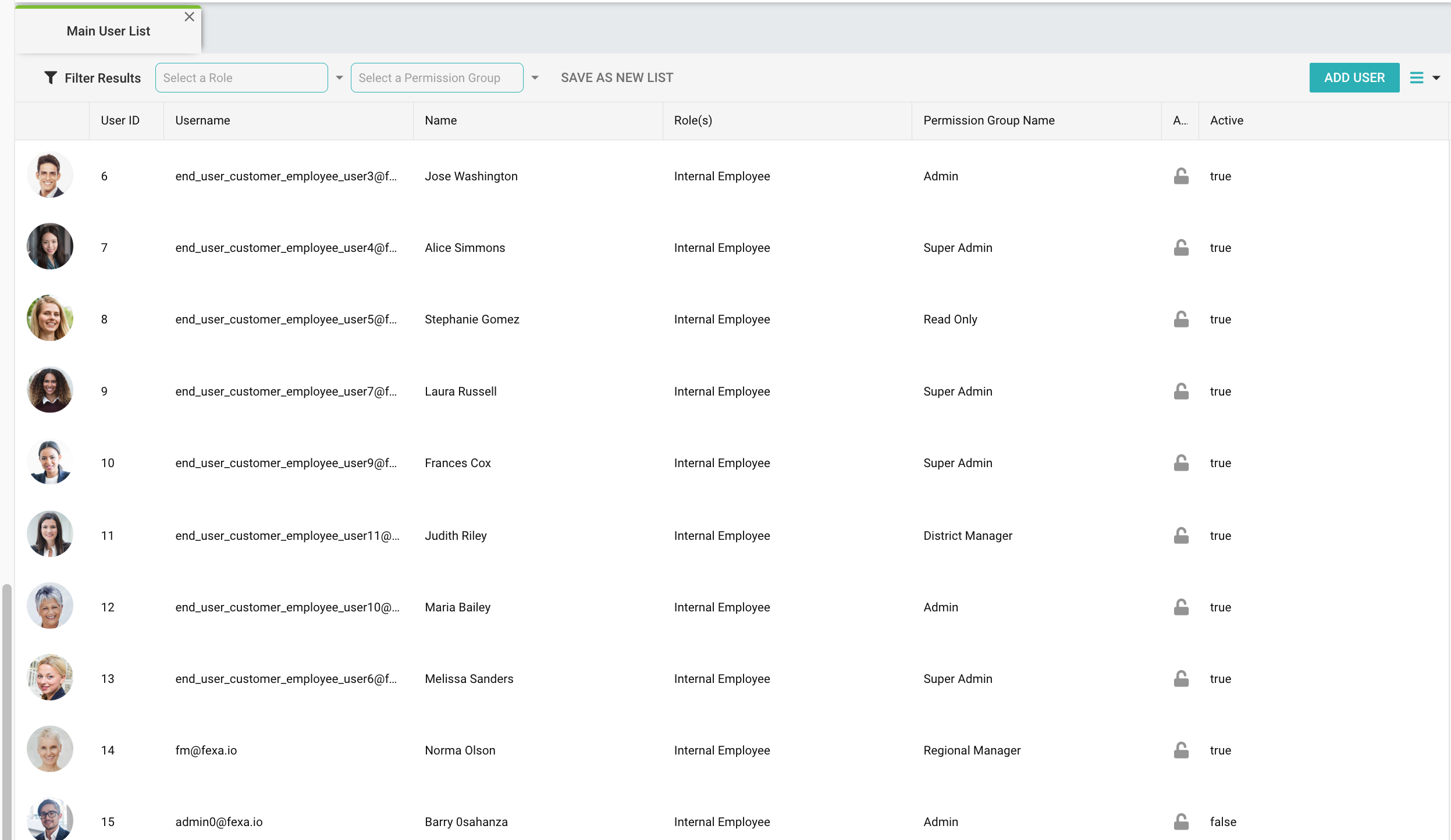The width and height of the screenshot is (1451, 840).
Task: Click the lock icon beside Stephanie Gomez
Action: [x=1181, y=319]
